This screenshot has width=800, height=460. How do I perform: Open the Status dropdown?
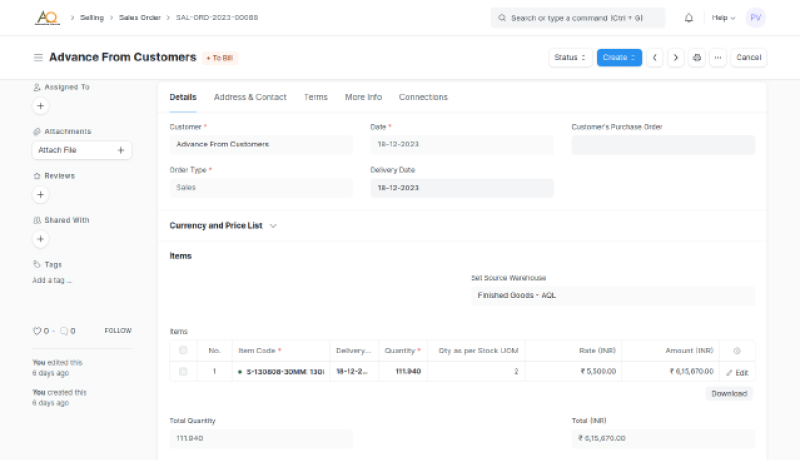pyautogui.click(x=569, y=58)
